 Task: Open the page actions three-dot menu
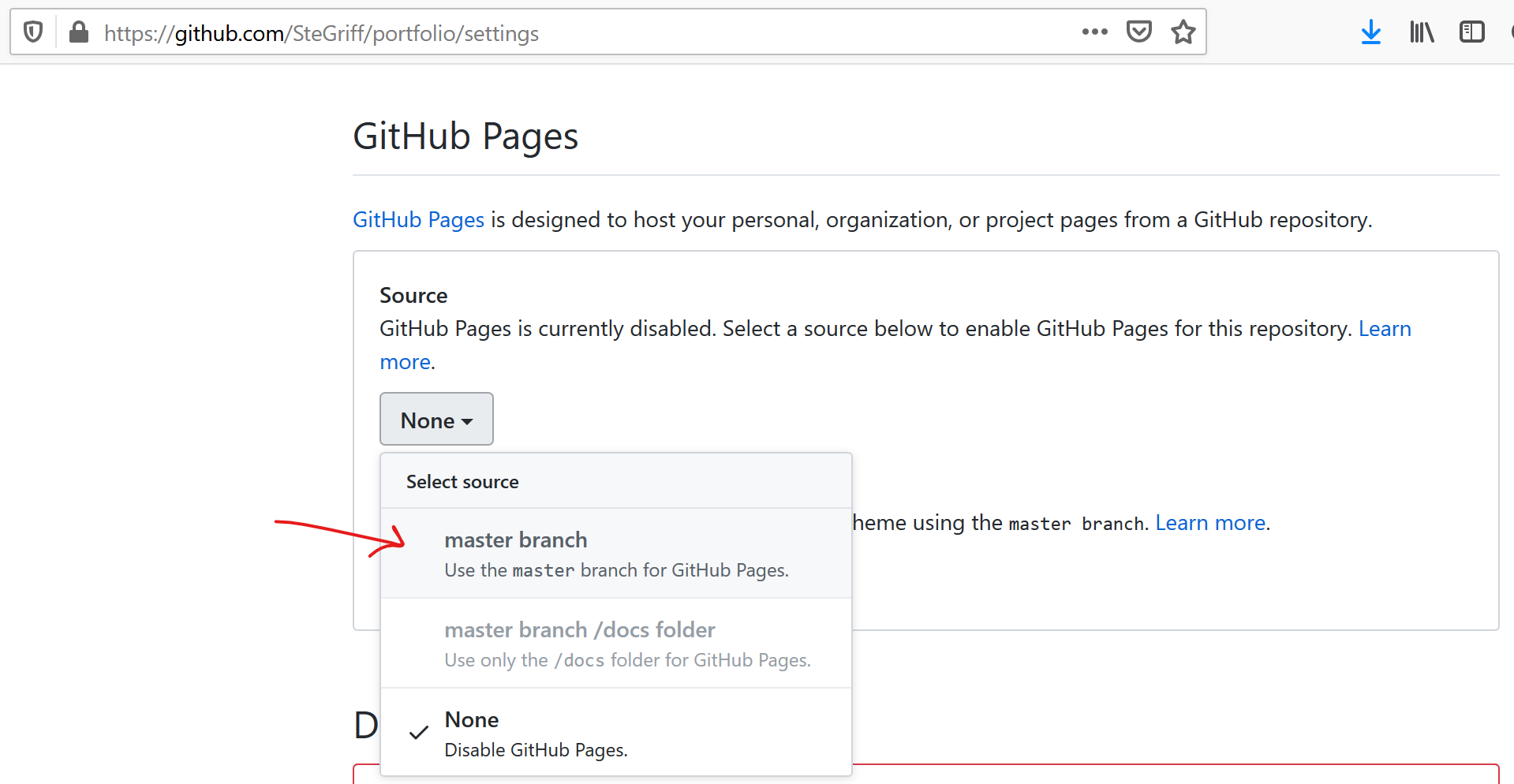tap(1094, 32)
